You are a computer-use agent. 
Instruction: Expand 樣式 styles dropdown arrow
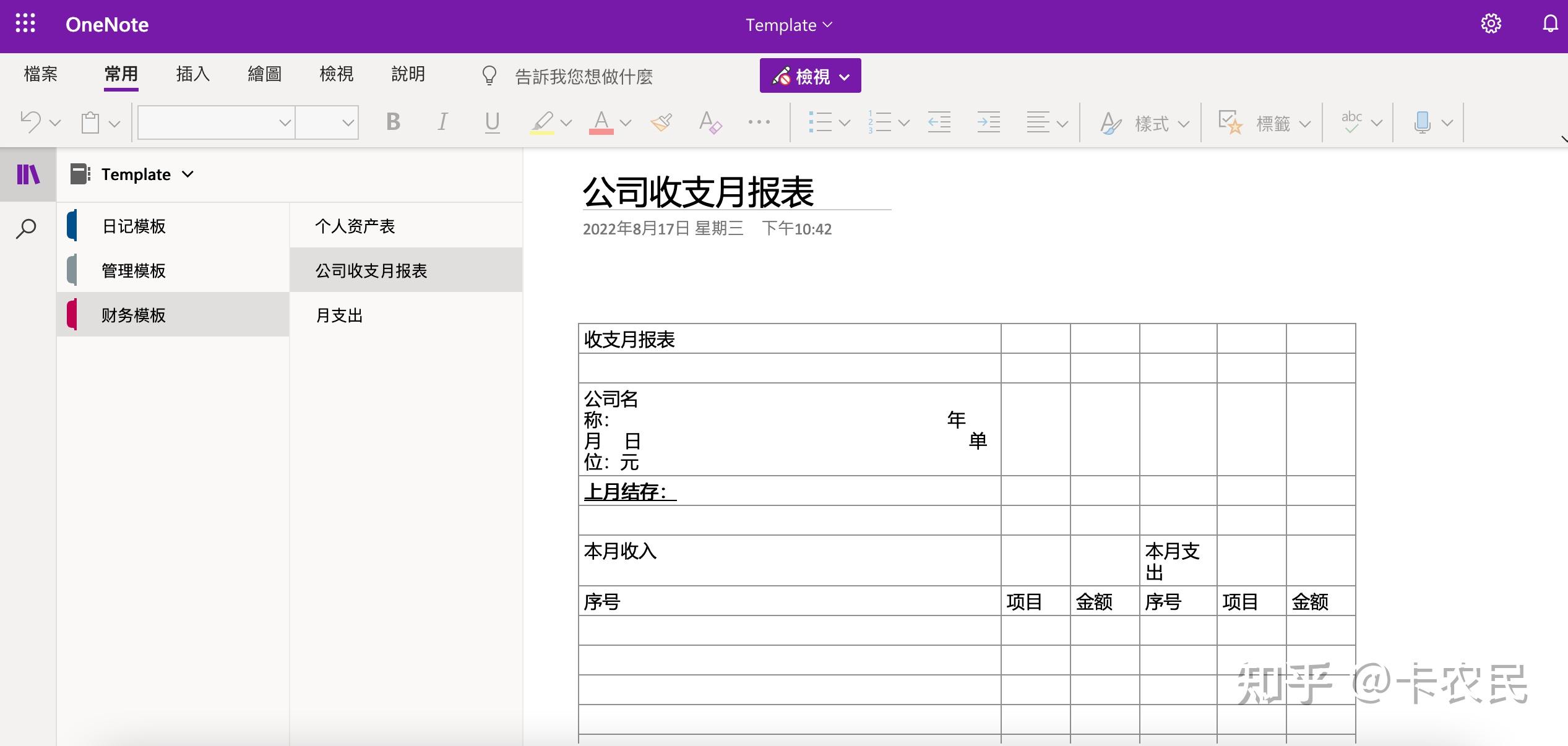(1184, 123)
